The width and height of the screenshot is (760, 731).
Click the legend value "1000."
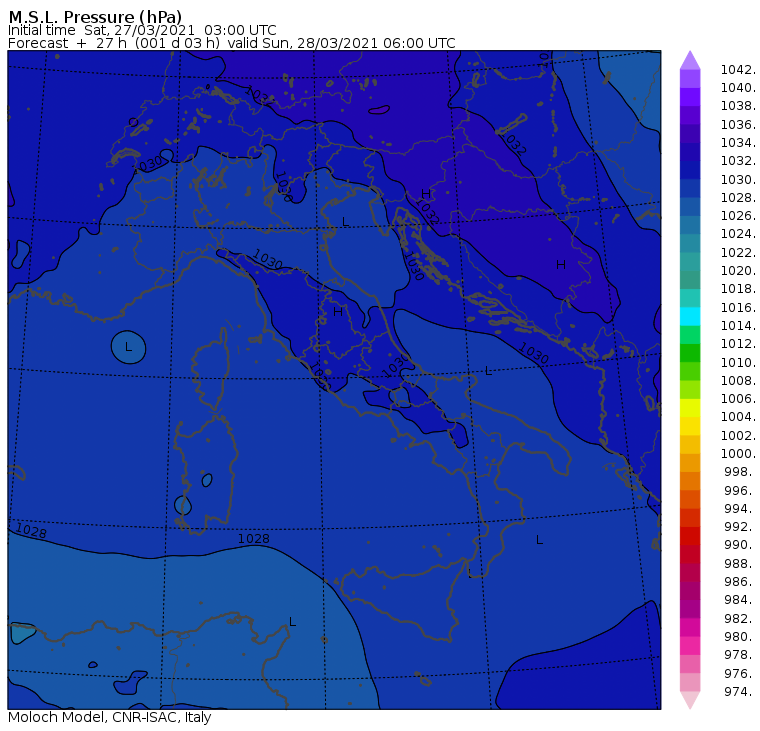[x=738, y=454]
